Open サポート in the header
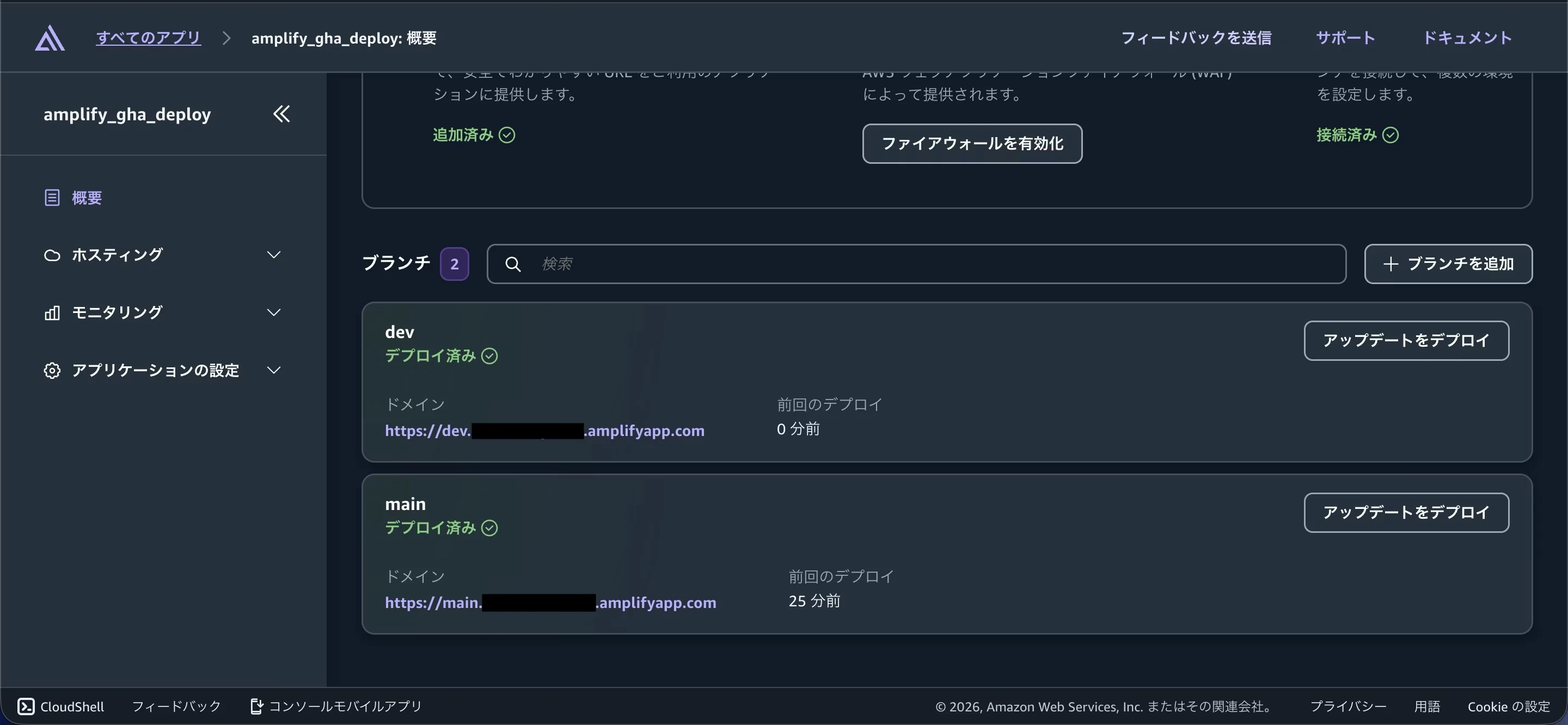 (x=1346, y=38)
